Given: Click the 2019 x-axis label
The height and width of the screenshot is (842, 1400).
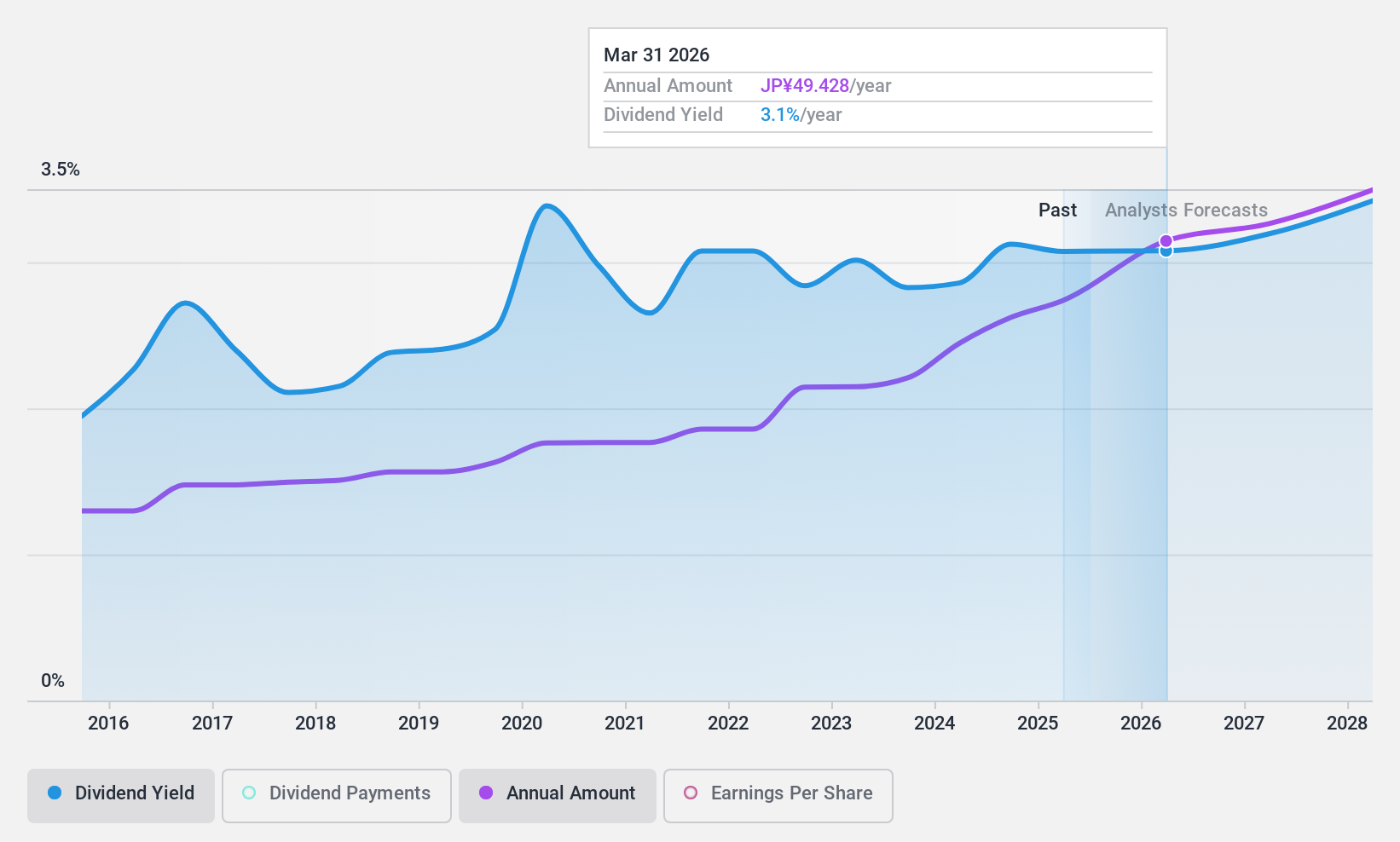Looking at the screenshot, I should click(419, 724).
